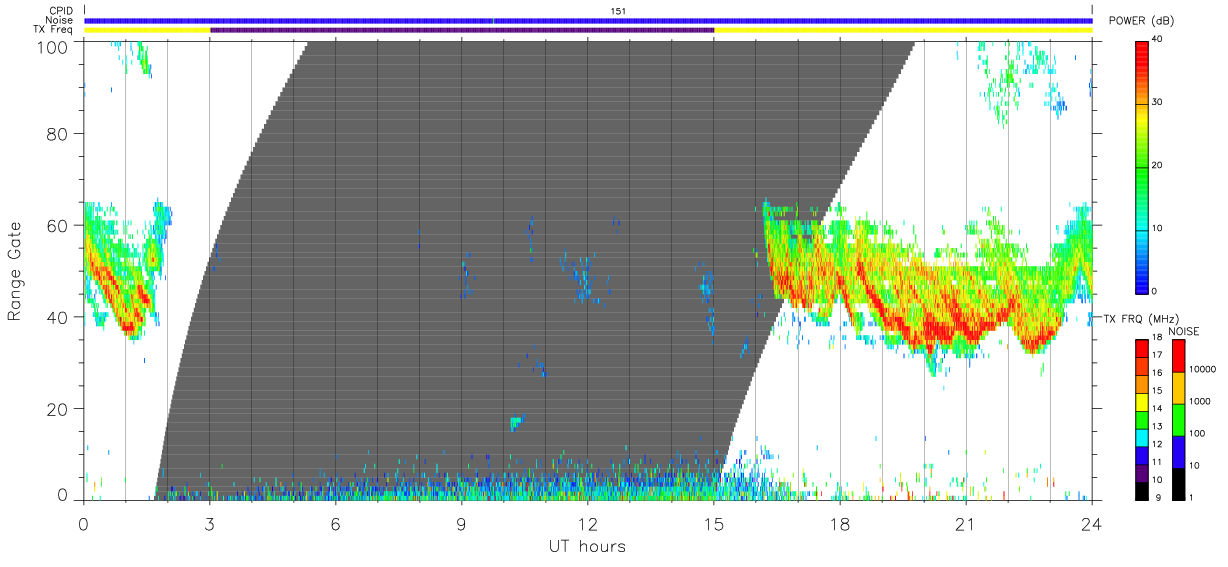Click the blue Noise bar strip
This screenshot has width=1228, height=567.
point(588,20)
